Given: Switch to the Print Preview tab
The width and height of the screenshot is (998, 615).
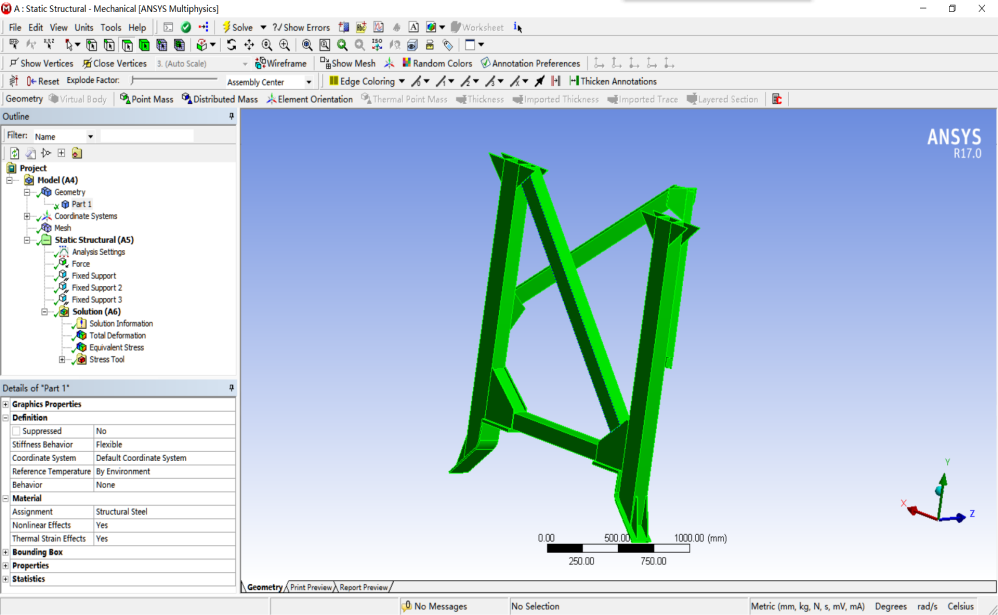Looking at the screenshot, I should coord(310,587).
